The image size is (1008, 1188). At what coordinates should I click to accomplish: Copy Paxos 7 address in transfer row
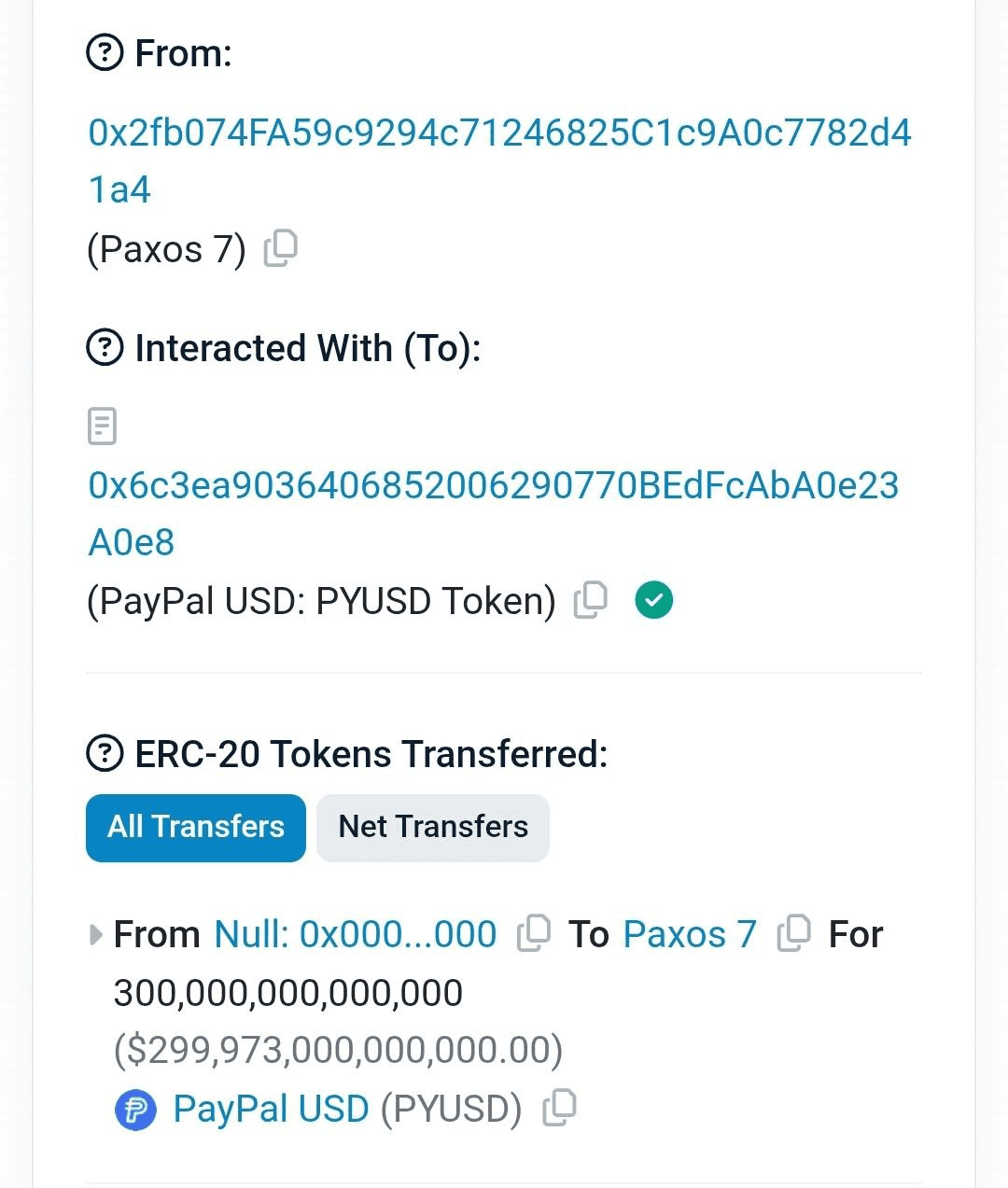pyautogui.click(x=793, y=933)
